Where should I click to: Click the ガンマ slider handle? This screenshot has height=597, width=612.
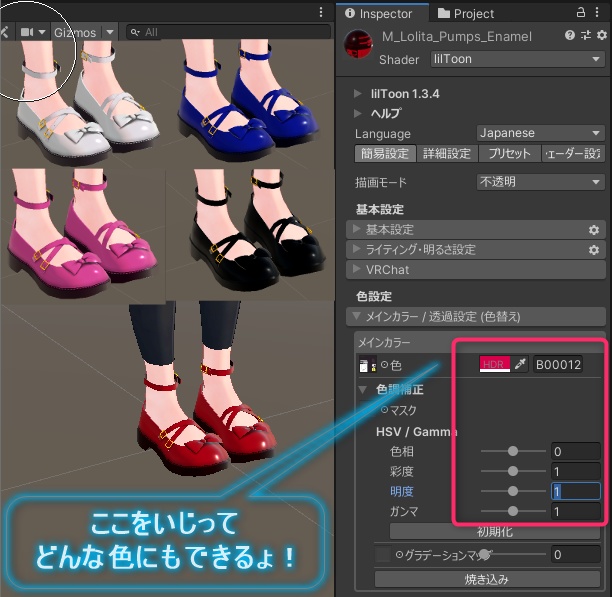[x=513, y=511]
